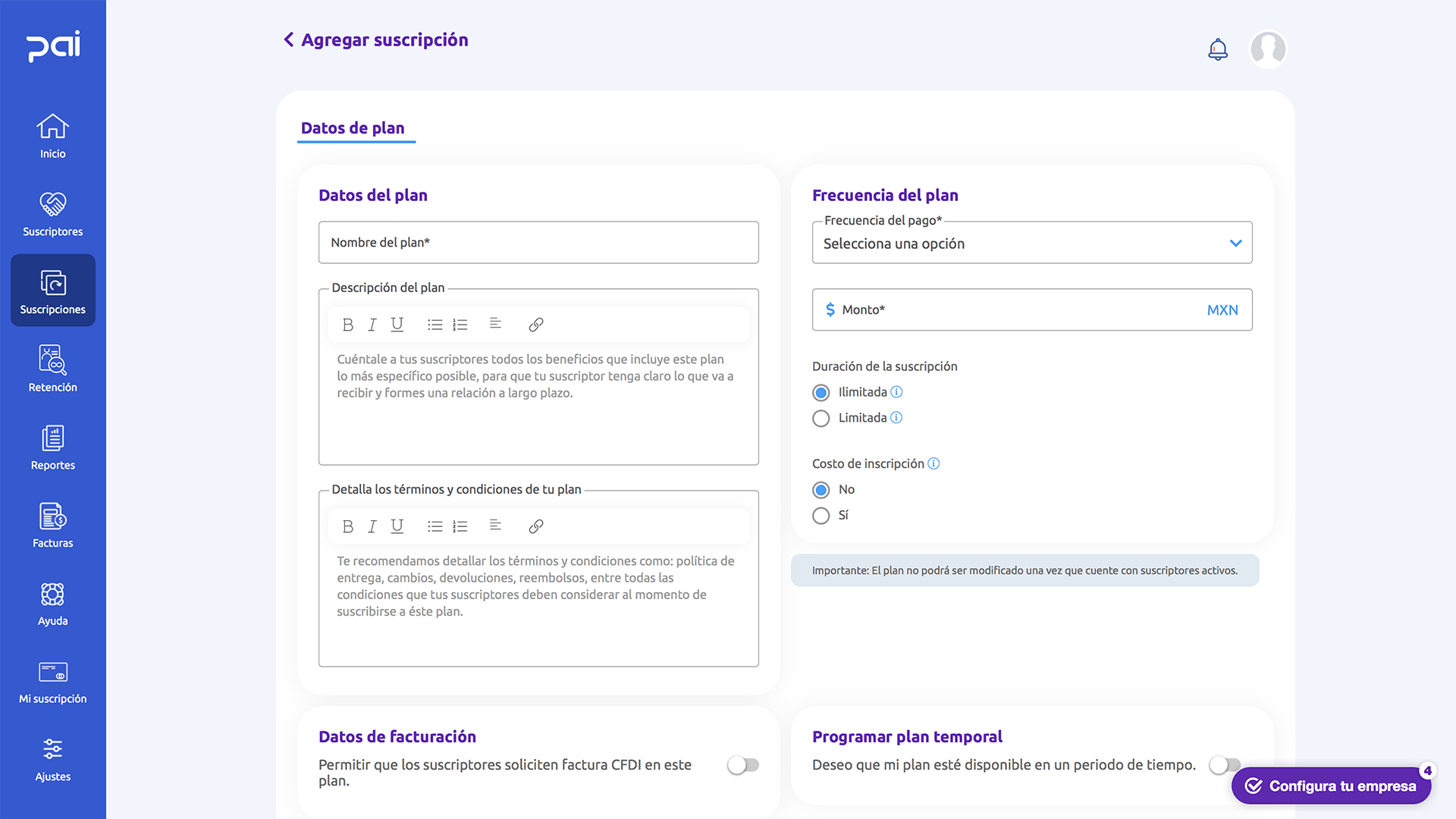This screenshot has width=1456, height=819.
Task: Open Ajustes settings in the sidebar
Action: [x=52, y=759]
